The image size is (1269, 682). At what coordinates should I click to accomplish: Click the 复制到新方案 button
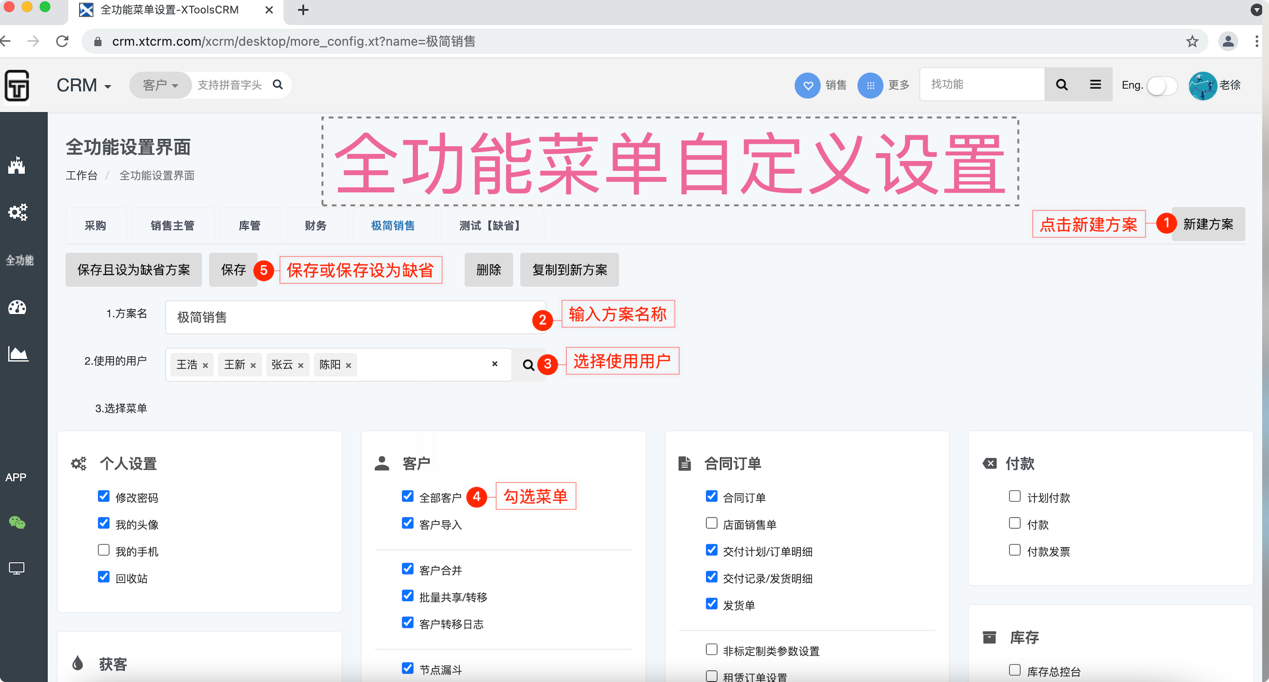[x=570, y=270]
